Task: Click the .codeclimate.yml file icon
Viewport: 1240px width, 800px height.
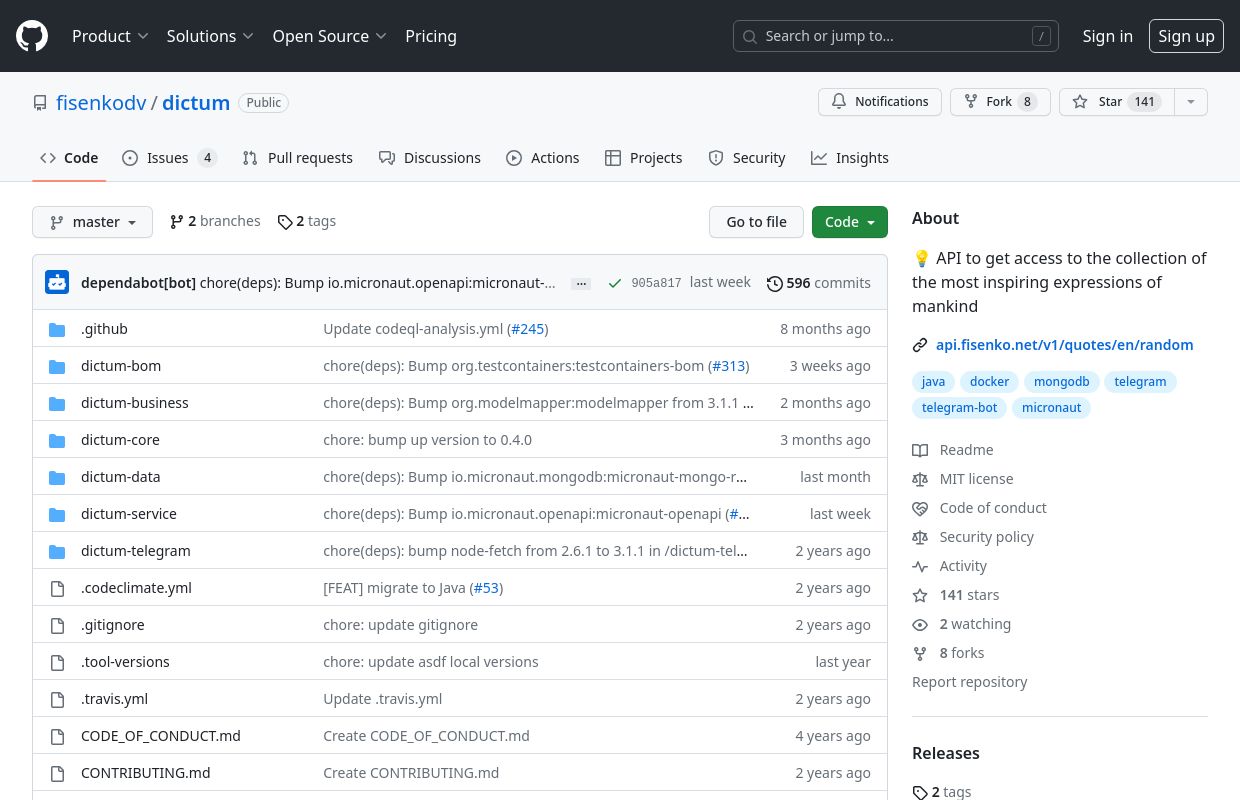Action: tap(58, 588)
